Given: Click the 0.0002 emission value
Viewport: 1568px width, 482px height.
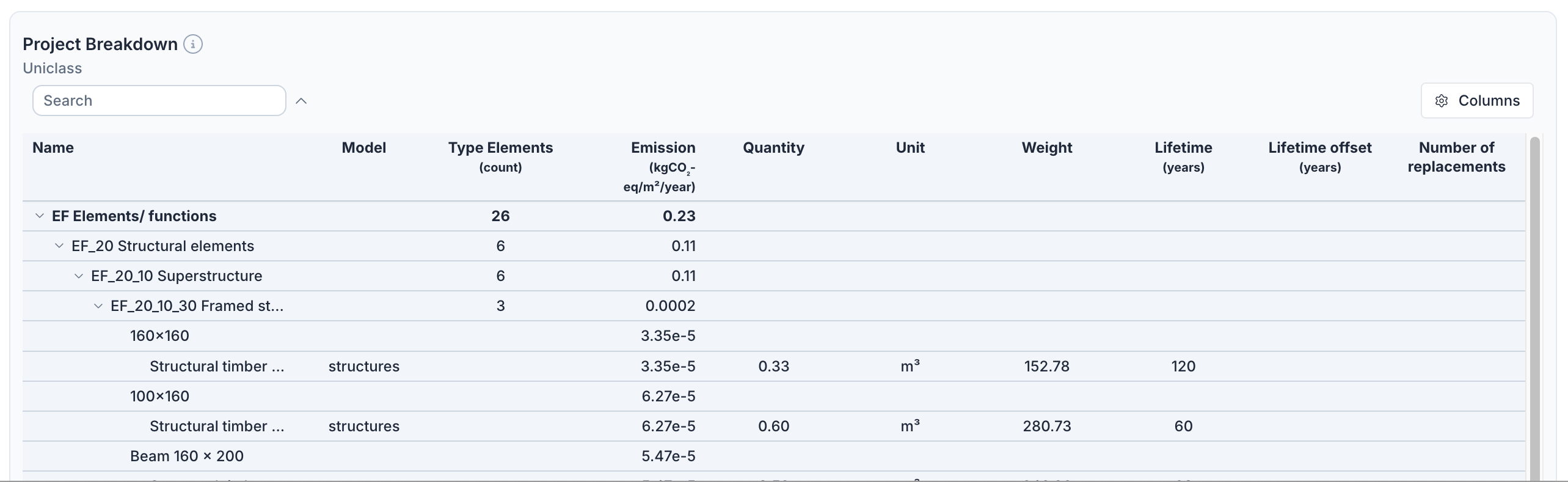Looking at the screenshot, I should tap(670, 305).
